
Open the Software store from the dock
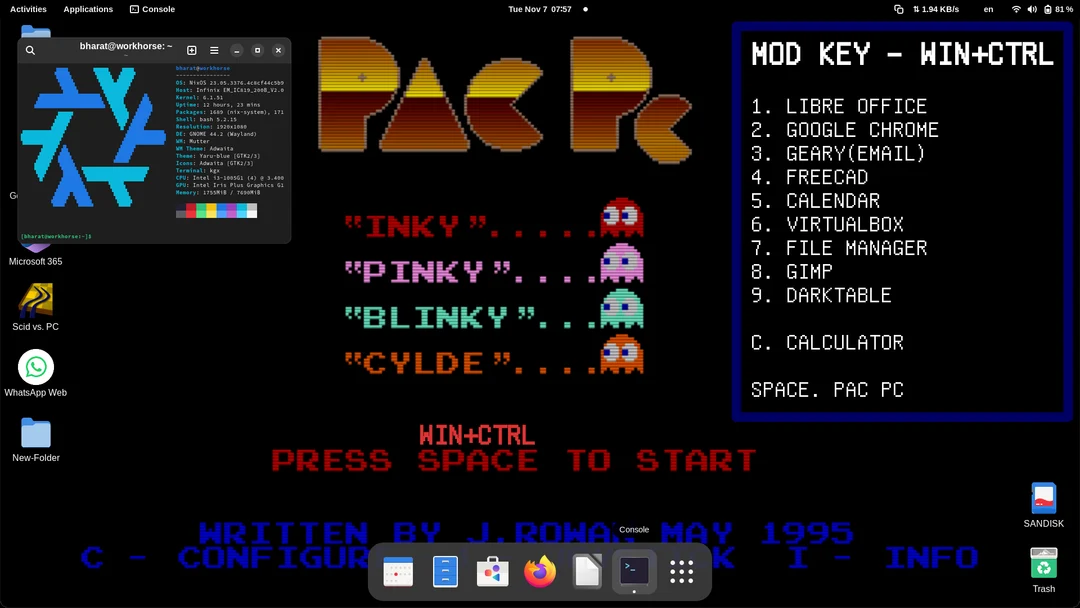(x=492, y=571)
